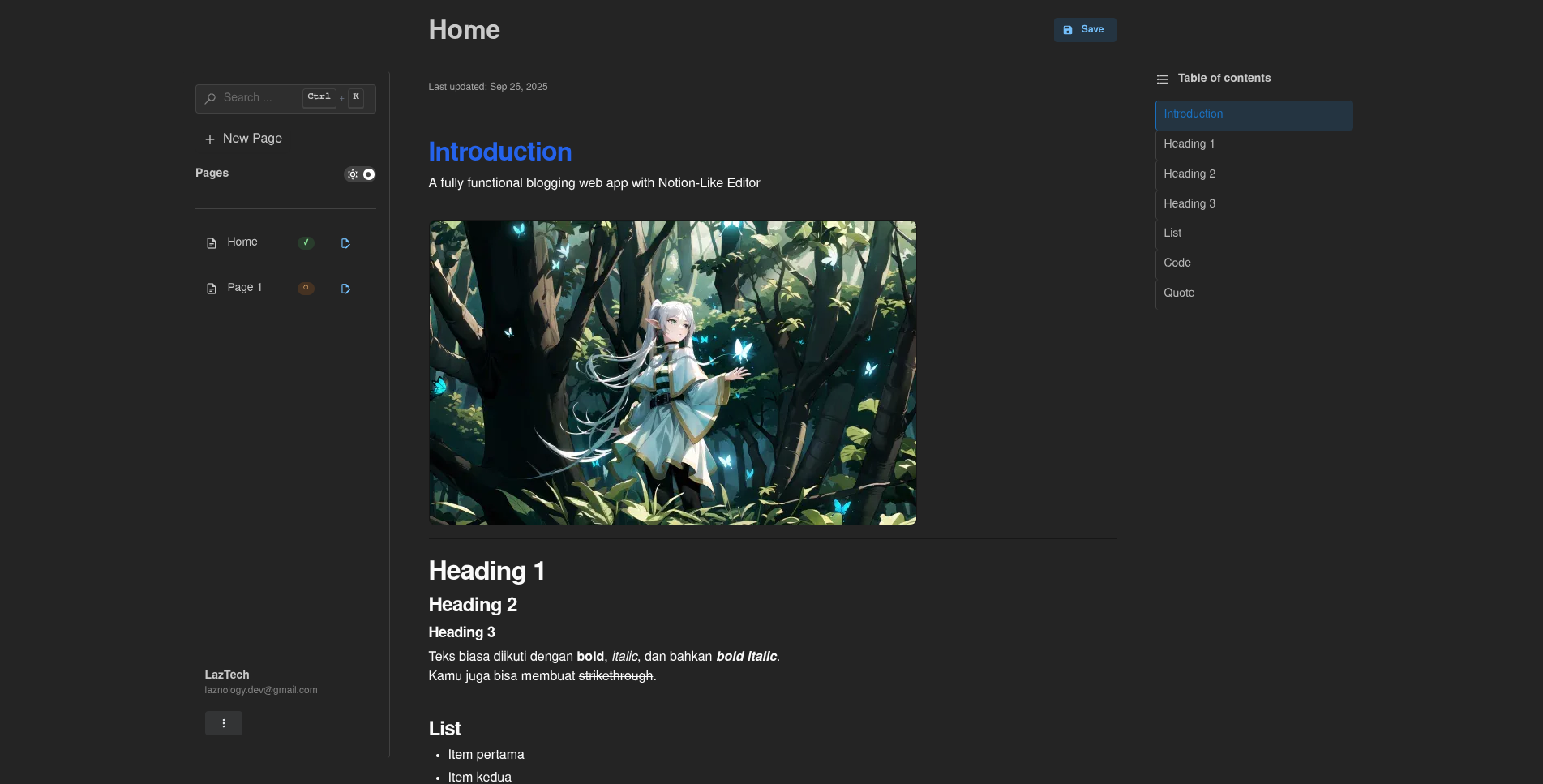Save the page with Save button
The height and width of the screenshot is (784, 1543).
click(1085, 30)
